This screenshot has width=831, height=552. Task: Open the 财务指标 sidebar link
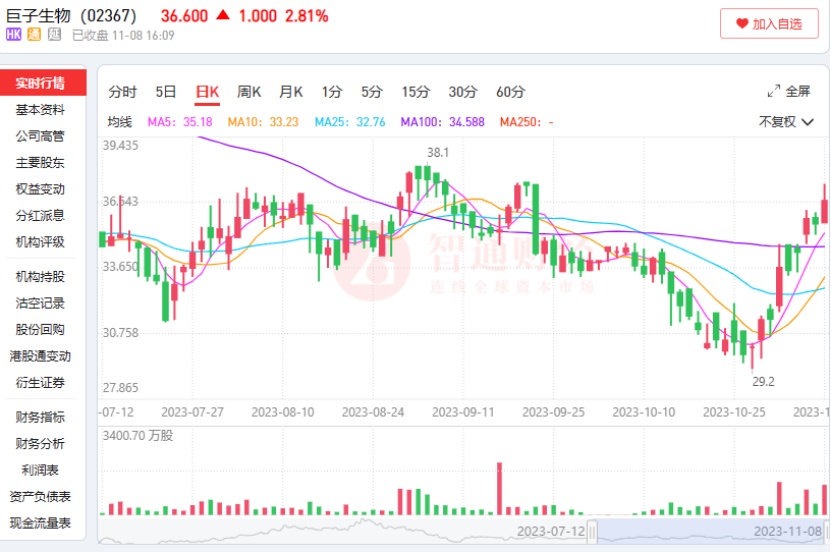point(40,417)
